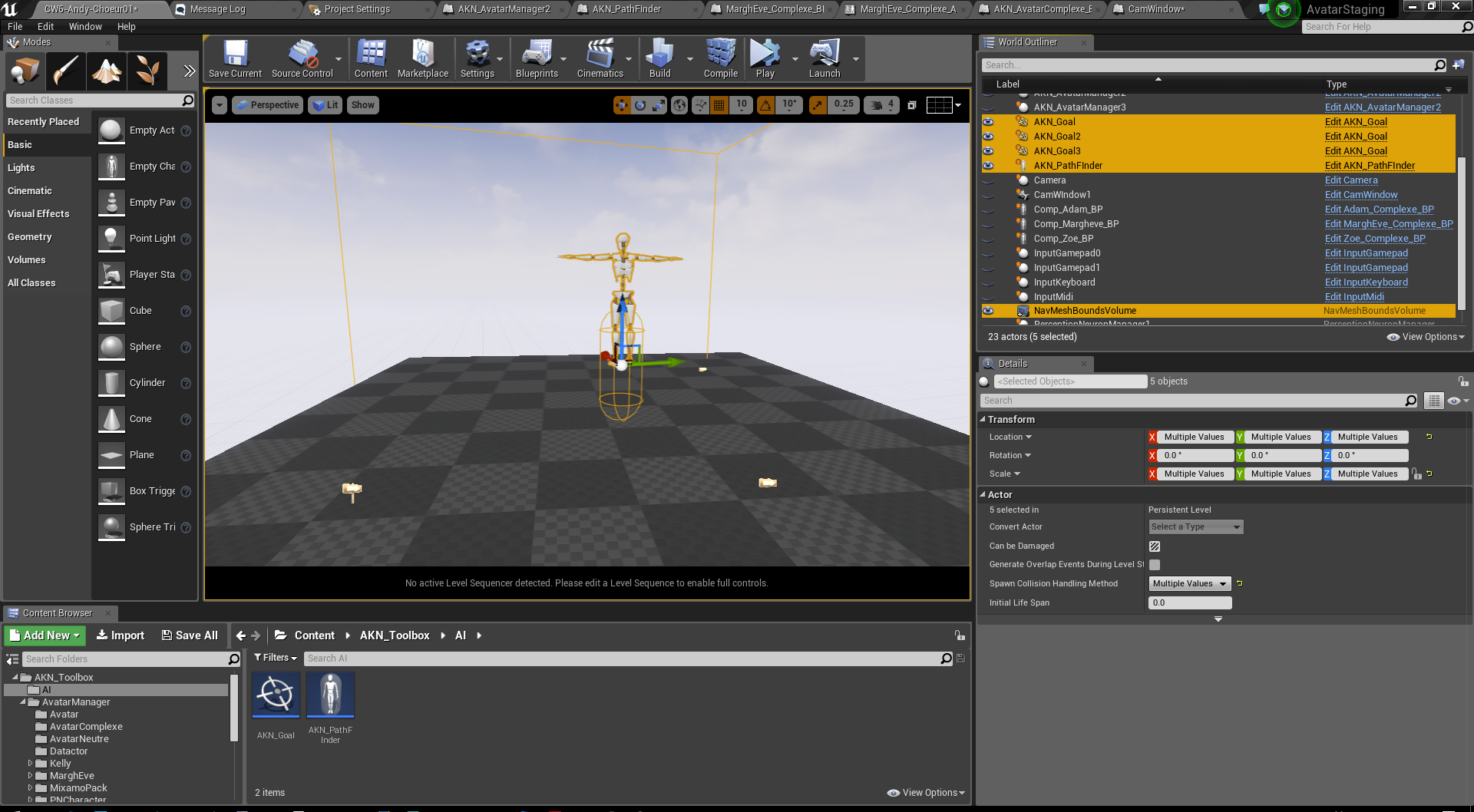
Task: Toggle grid snapping in viewport
Action: pos(719,105)
